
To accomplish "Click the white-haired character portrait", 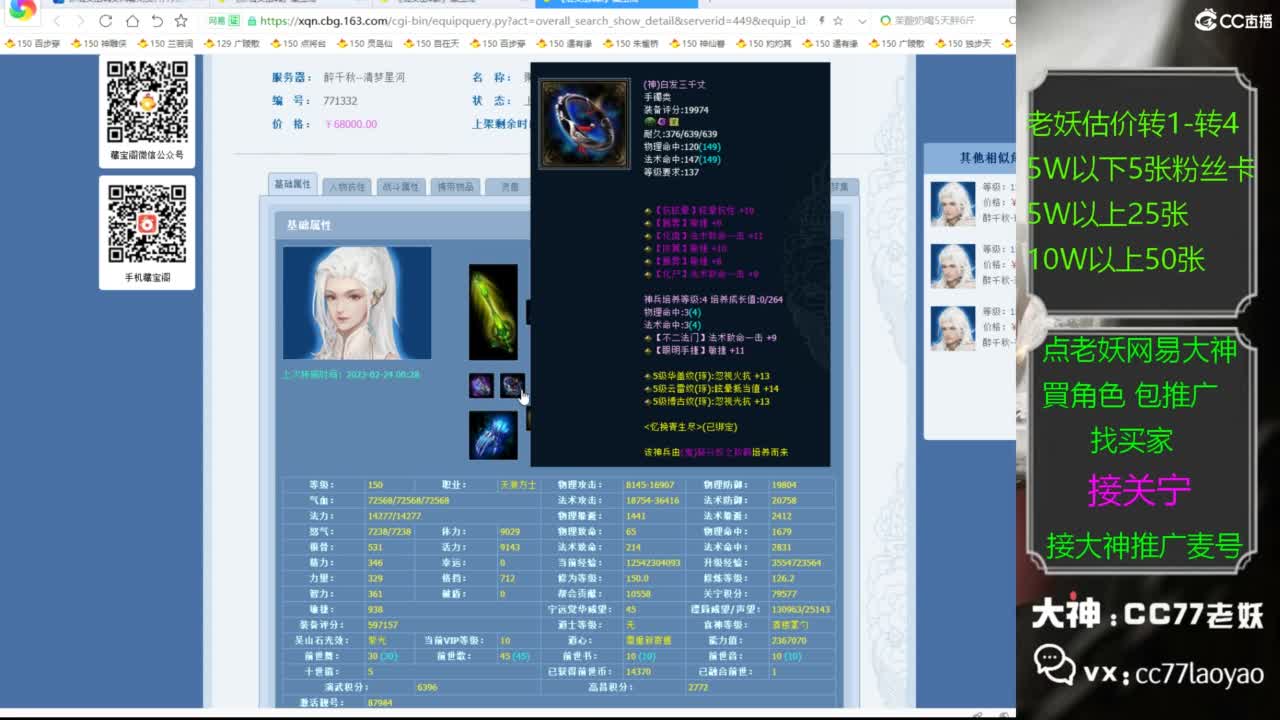I will 357,303.
